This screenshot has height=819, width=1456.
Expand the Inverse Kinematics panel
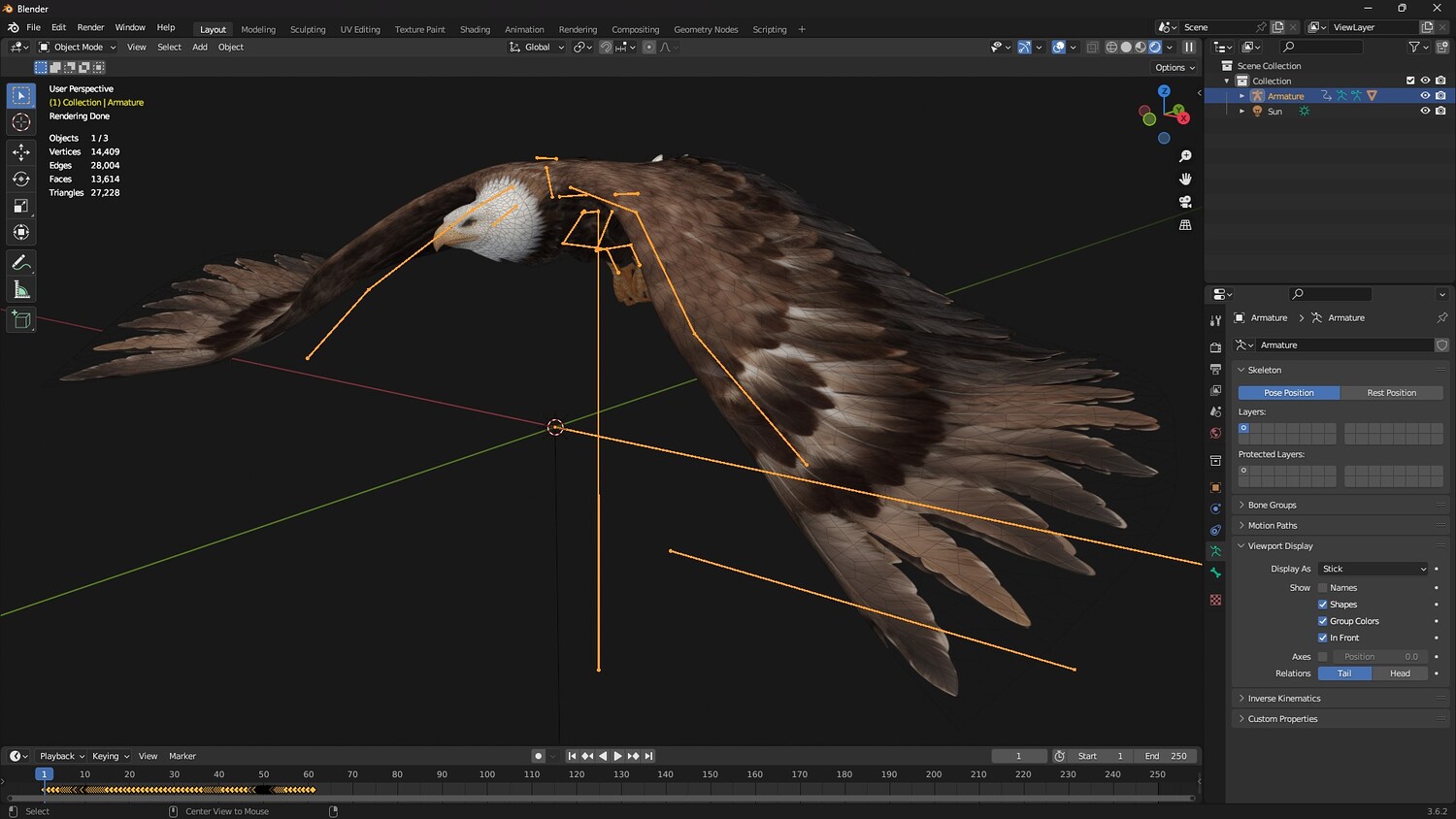1283,699
